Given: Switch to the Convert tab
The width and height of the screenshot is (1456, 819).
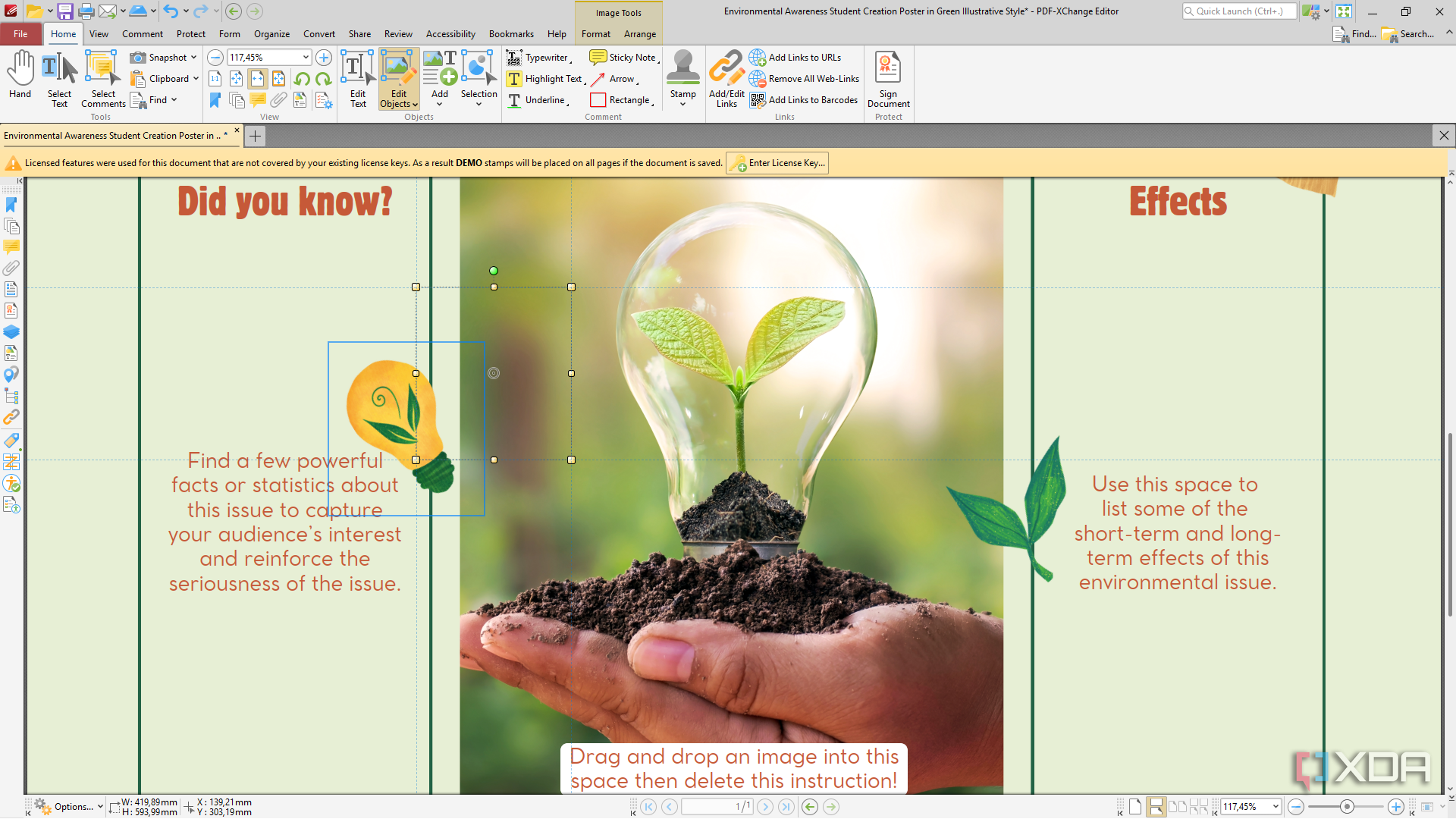Looking at the screenshot, I should coord(319,34).
